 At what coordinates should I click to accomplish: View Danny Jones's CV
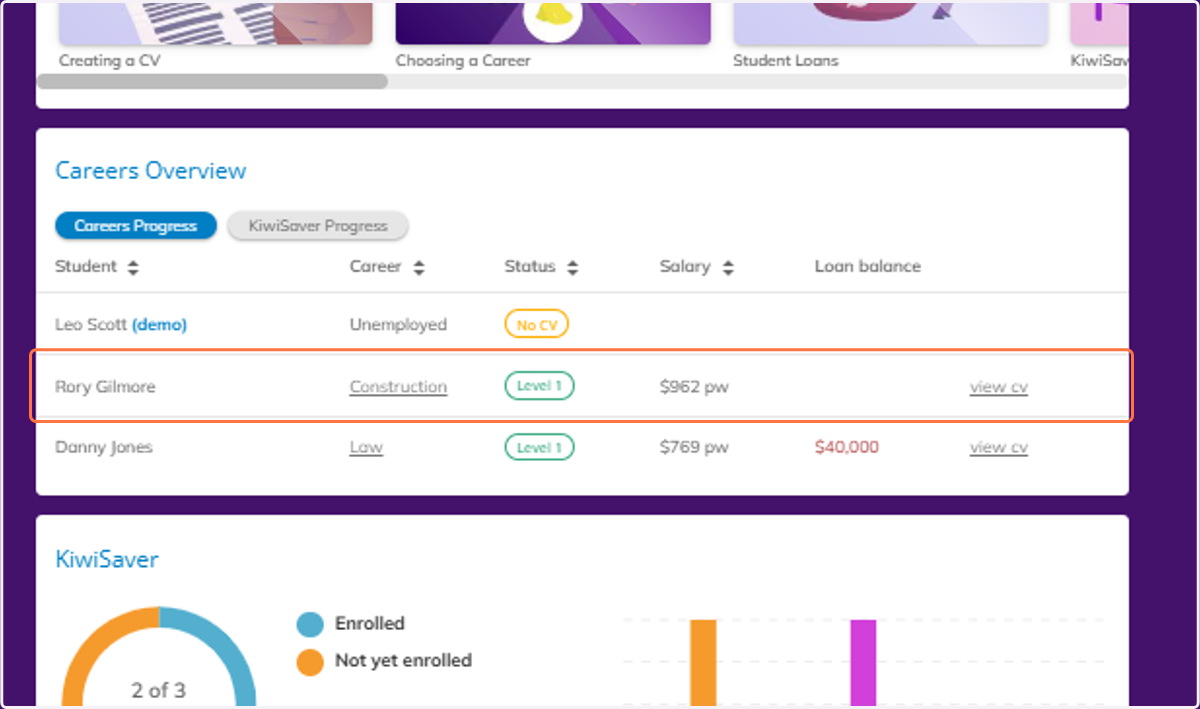(998, 447)
